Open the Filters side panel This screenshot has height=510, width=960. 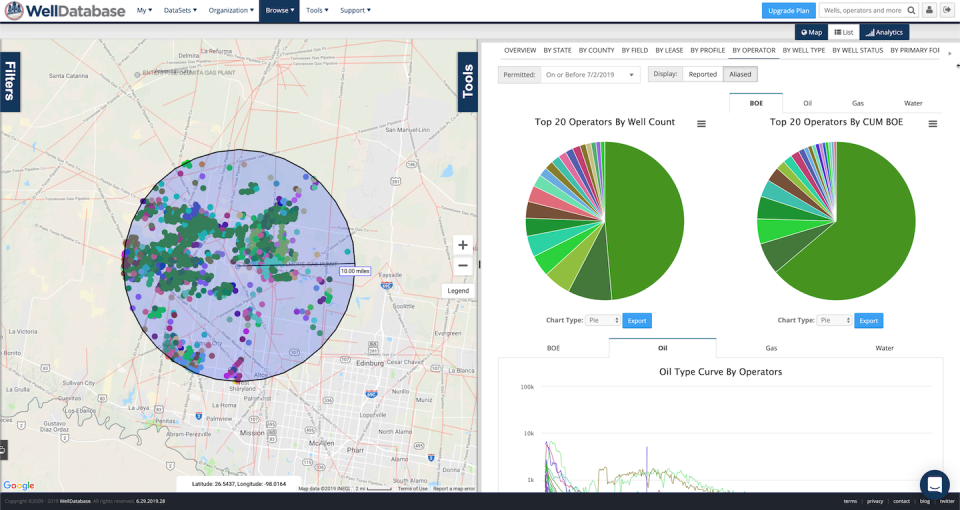coord(10,82)
